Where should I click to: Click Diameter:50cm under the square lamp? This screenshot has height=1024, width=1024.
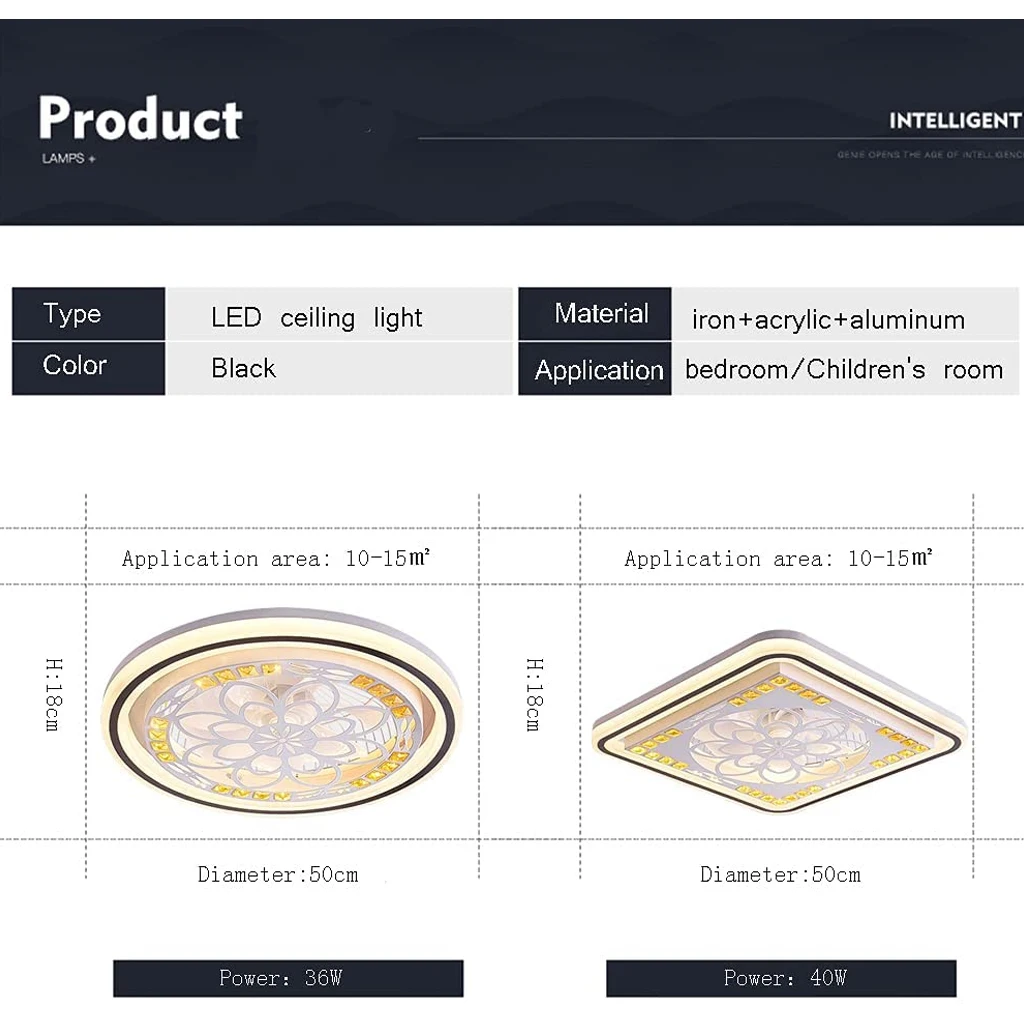tap(780, 874)
